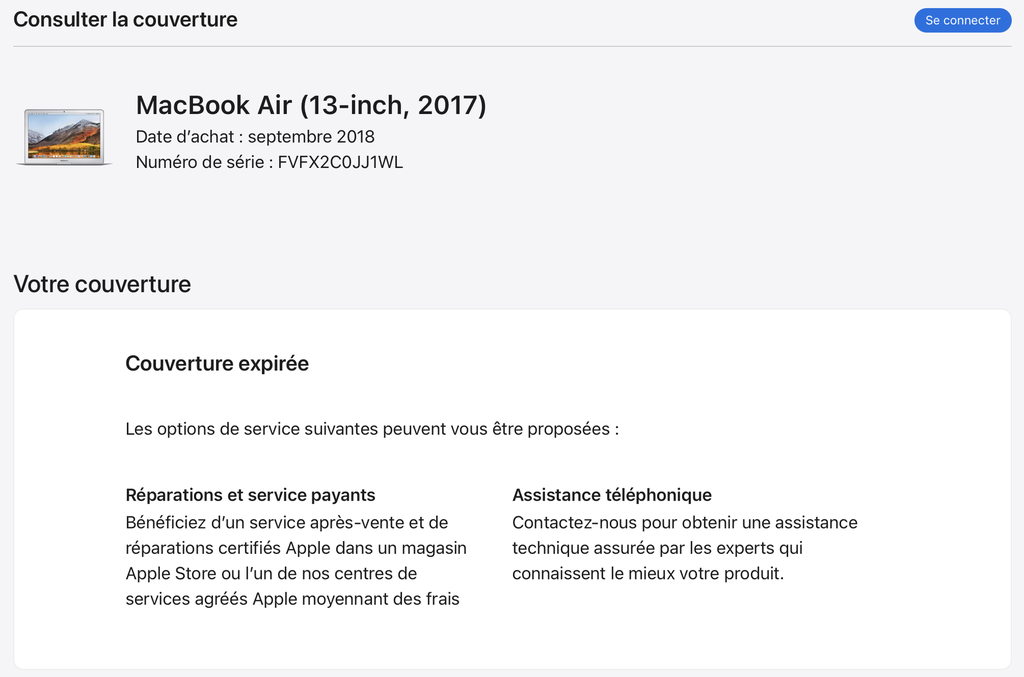Click the Votre couverture section heading
This screenshot has height=677, width=1024.
point(103,284)
